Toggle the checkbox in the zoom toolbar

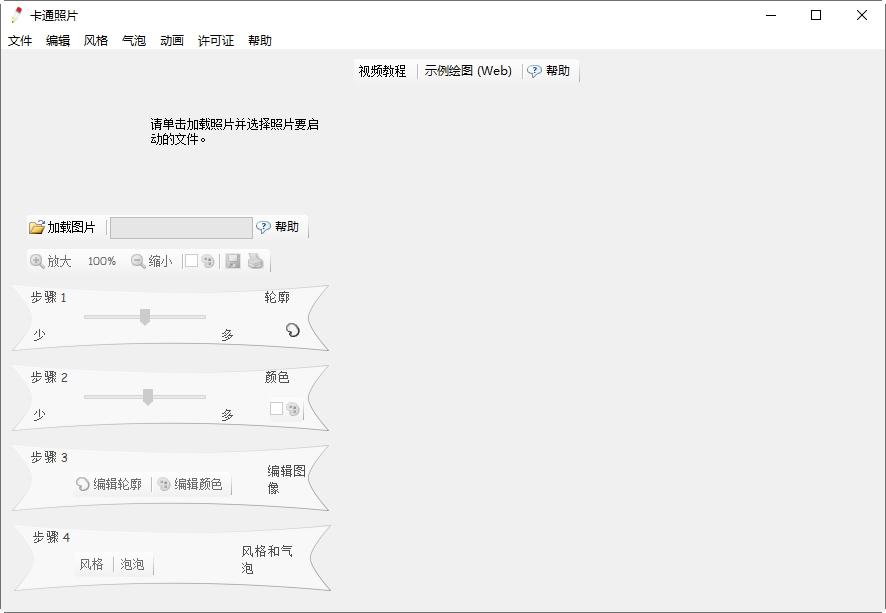click(x=192, y=260)
